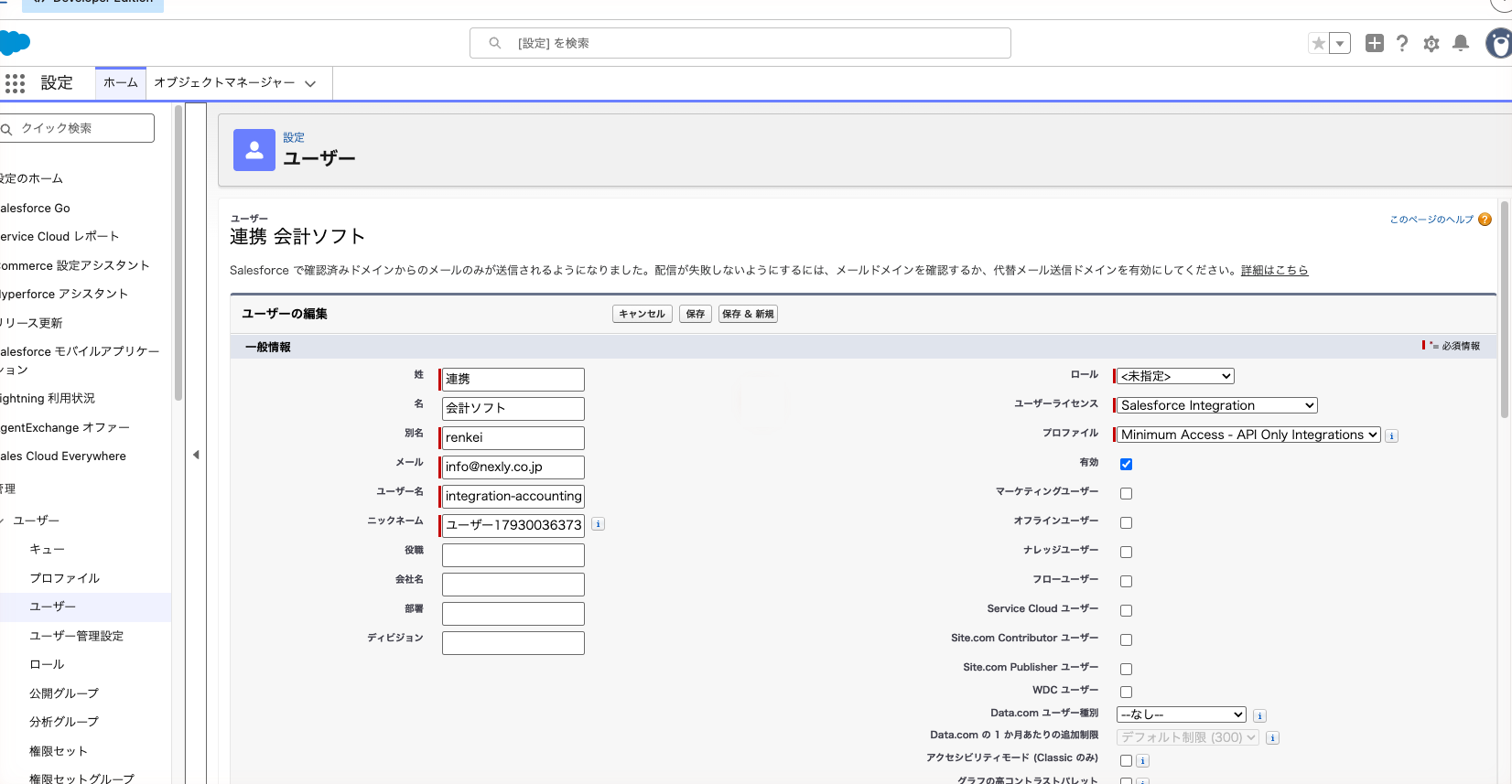Switch to the ホーム tab

point(121,82)
